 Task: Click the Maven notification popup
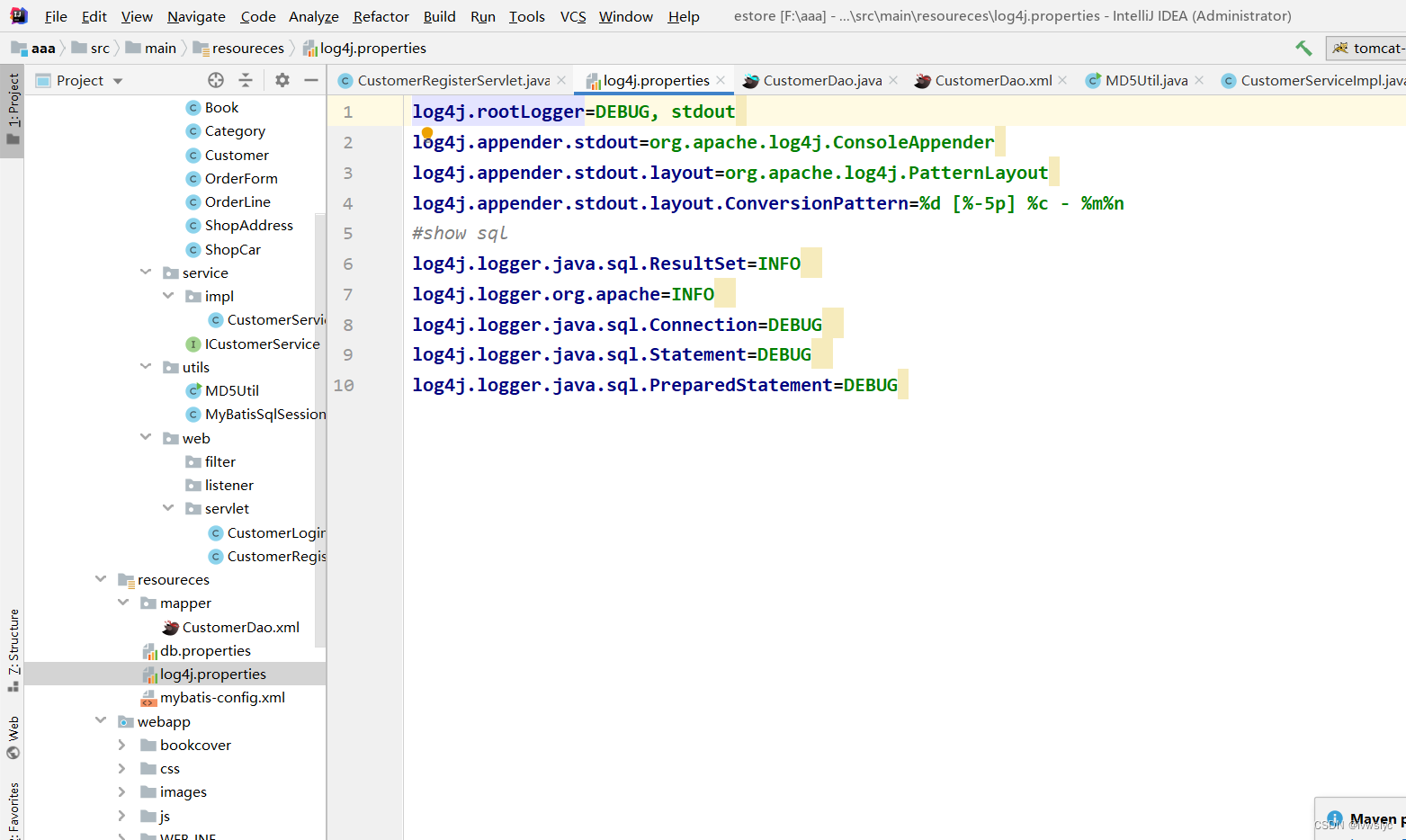click(1361, 818)
